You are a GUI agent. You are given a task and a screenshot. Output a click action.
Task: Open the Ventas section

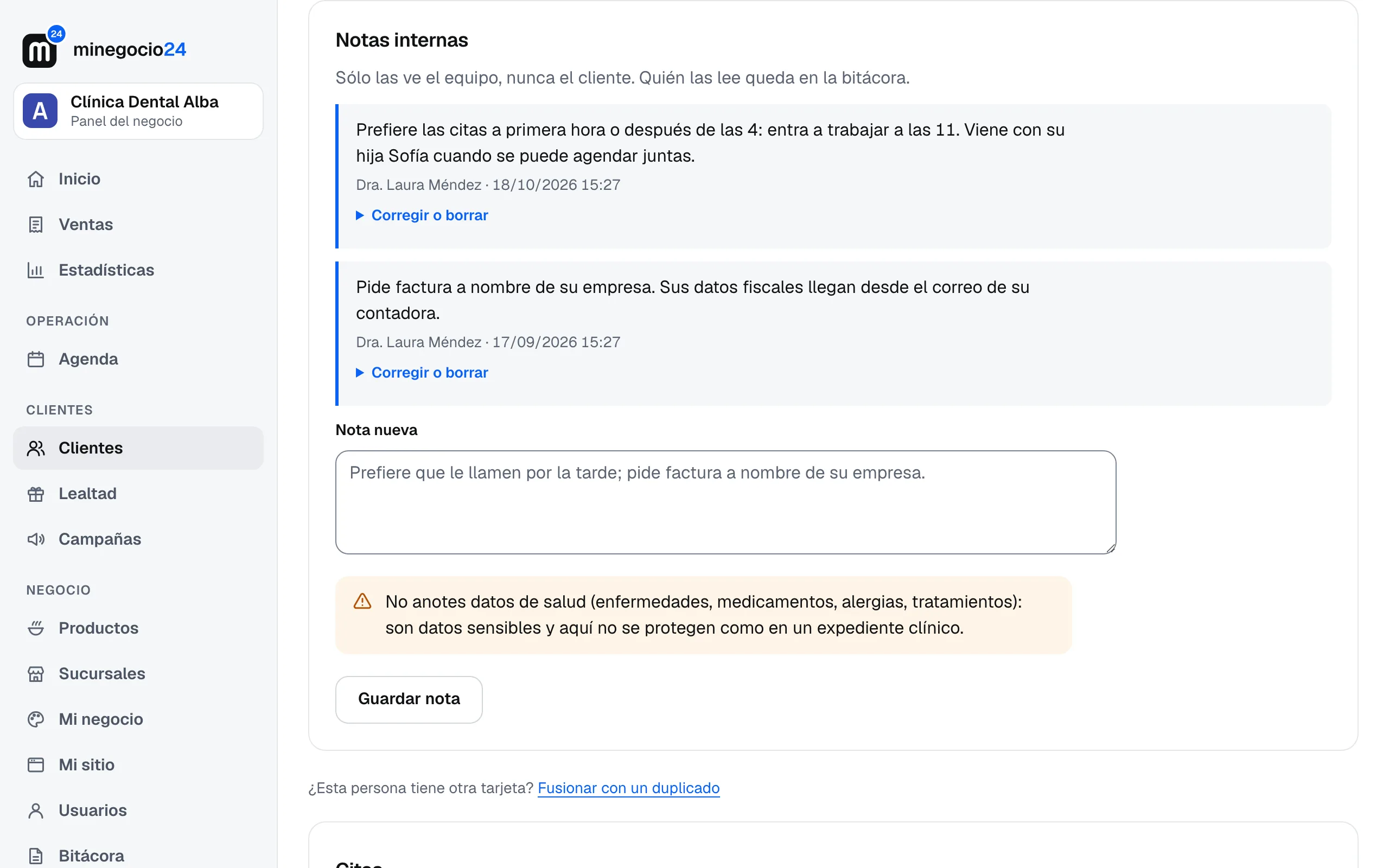pos(138,225)
